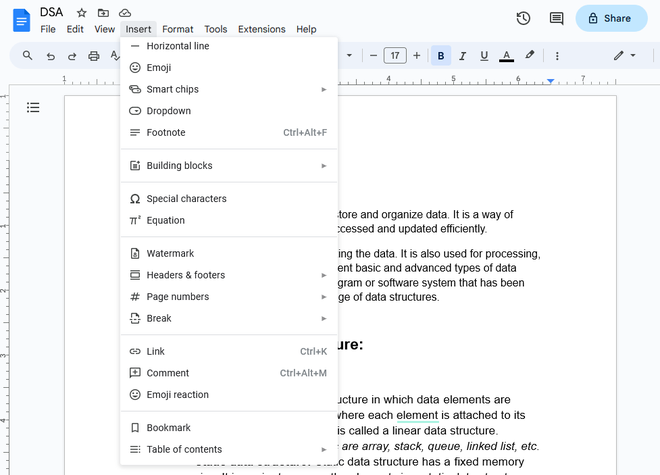Expand Headers & footers submenu
This screenshot has height=475, width=660.
click(x=229, y=275)
